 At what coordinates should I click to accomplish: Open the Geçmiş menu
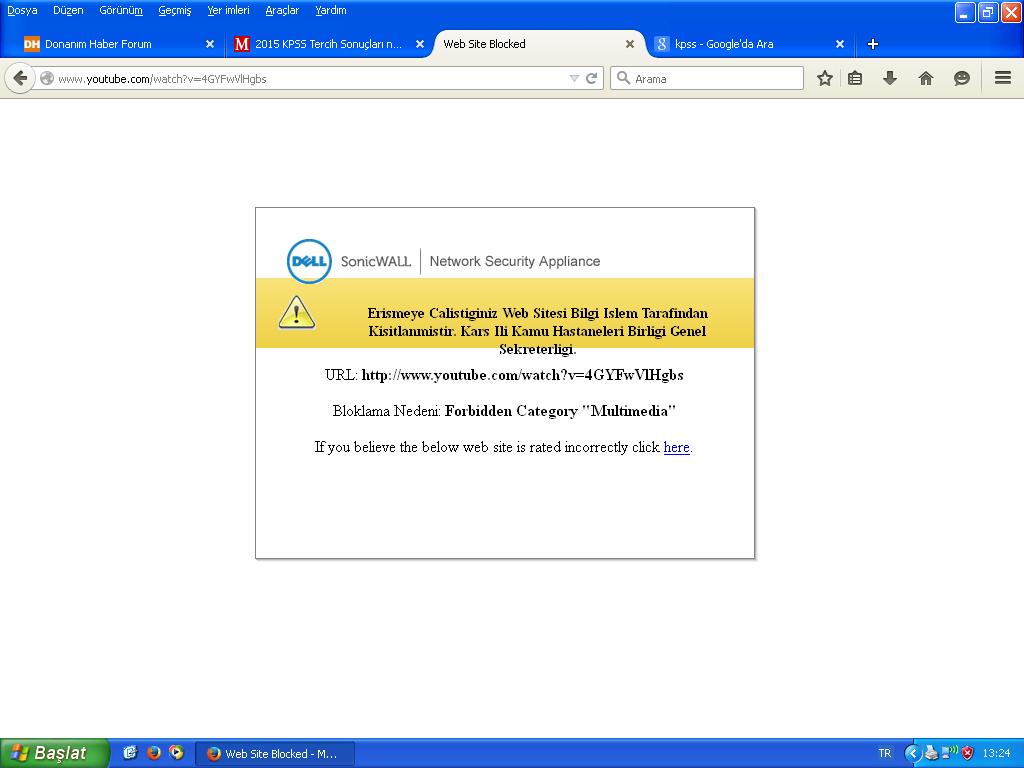[175, 10]
